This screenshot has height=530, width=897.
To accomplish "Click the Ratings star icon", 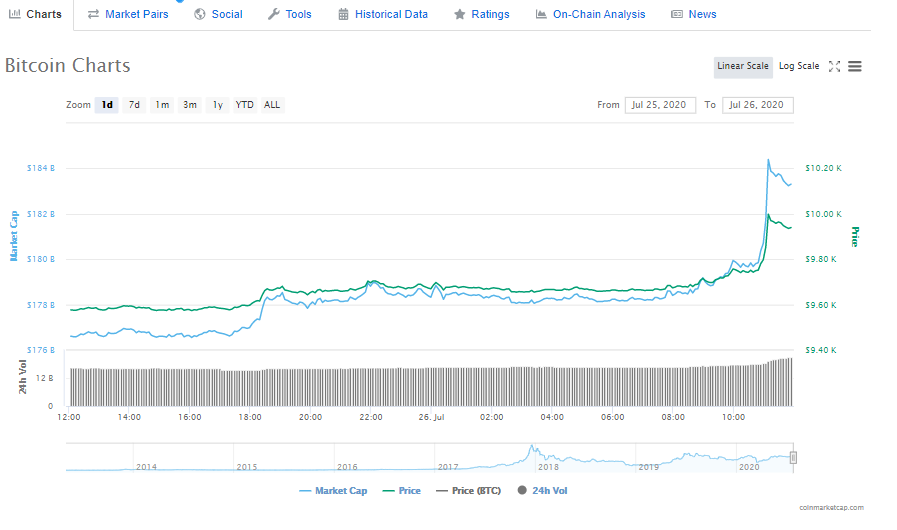I will coord(459,14).
